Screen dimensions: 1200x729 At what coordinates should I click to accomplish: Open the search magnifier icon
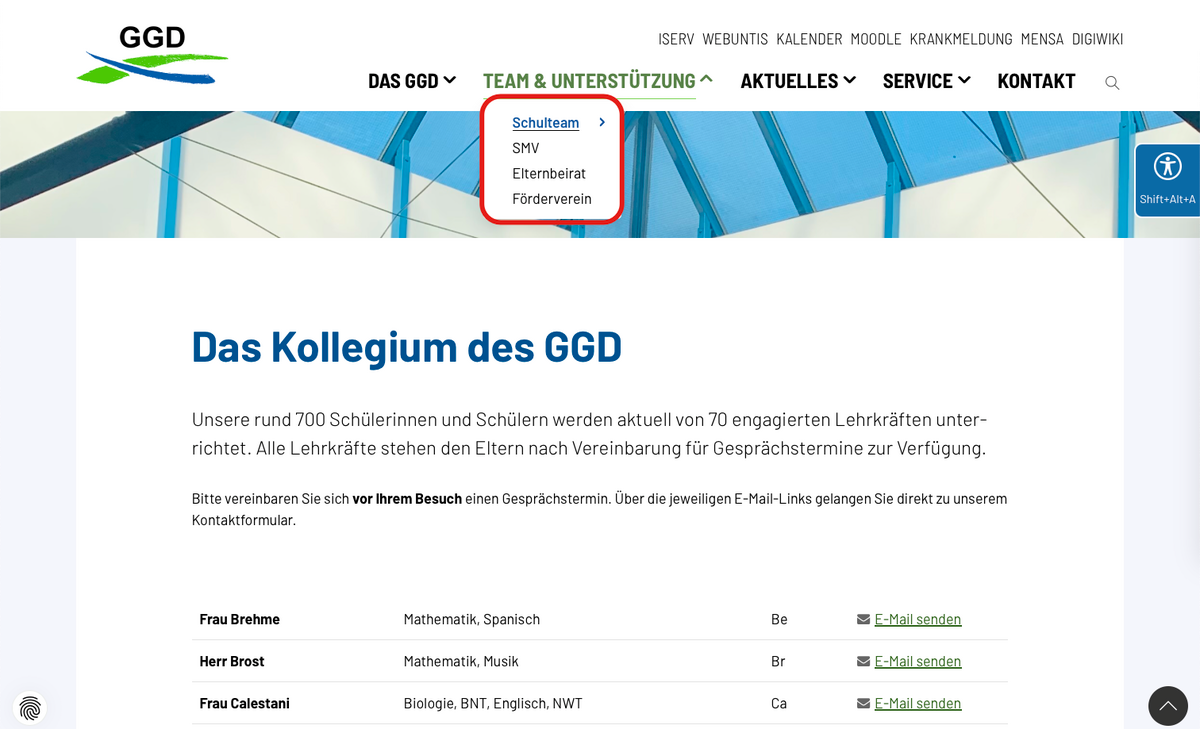[1112, 83]
